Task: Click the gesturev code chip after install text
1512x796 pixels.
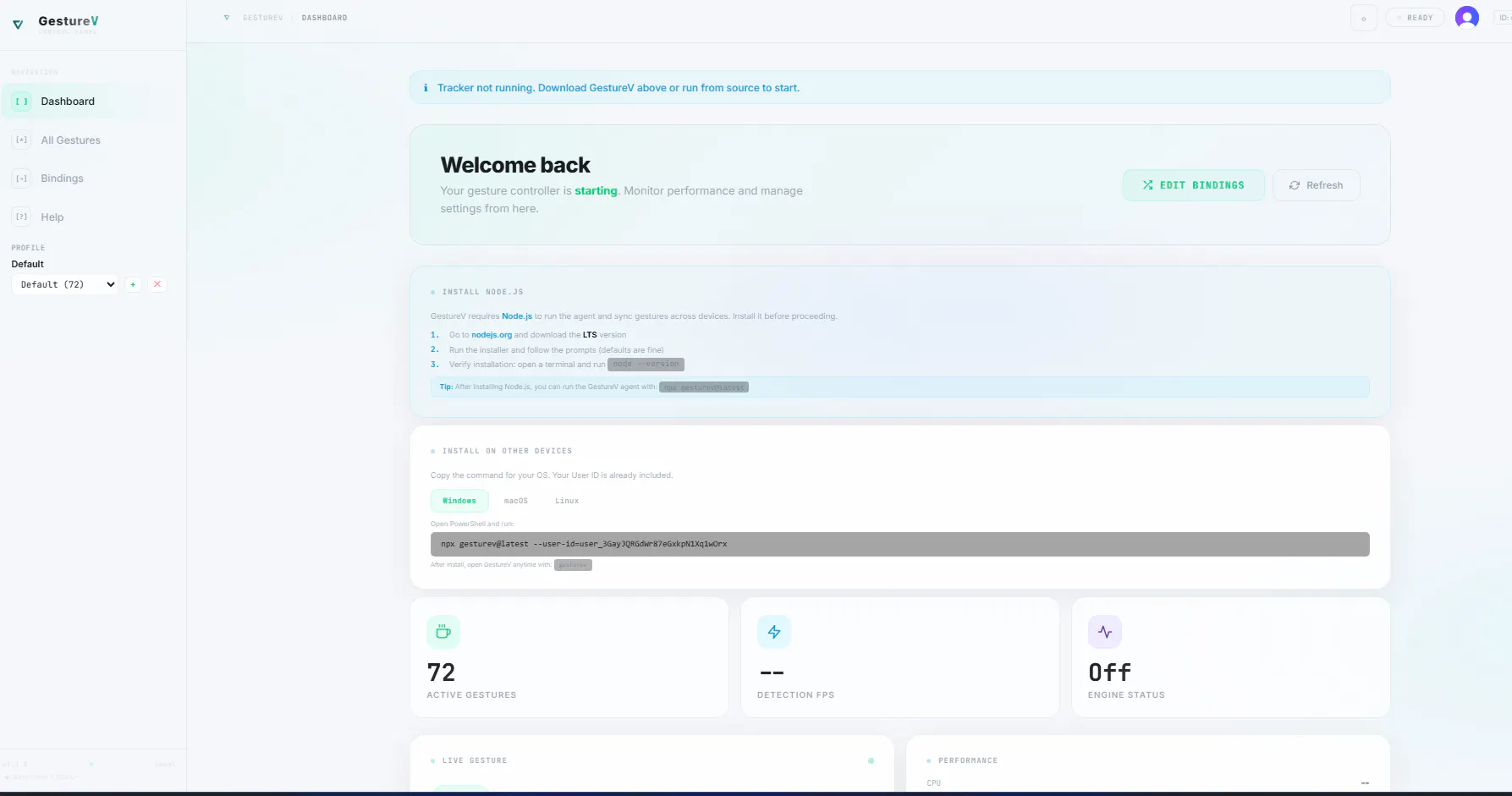Action: (x=573, y=565)
